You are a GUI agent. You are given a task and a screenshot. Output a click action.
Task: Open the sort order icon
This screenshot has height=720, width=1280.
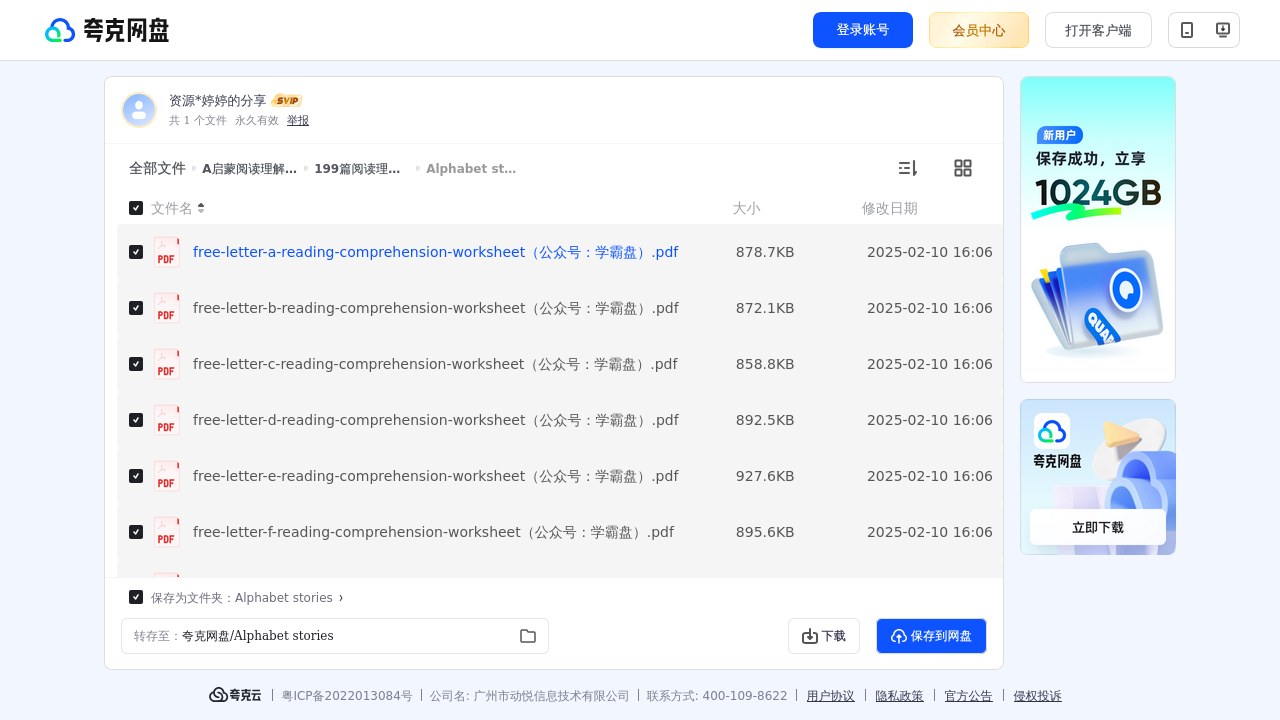[907, 168]
